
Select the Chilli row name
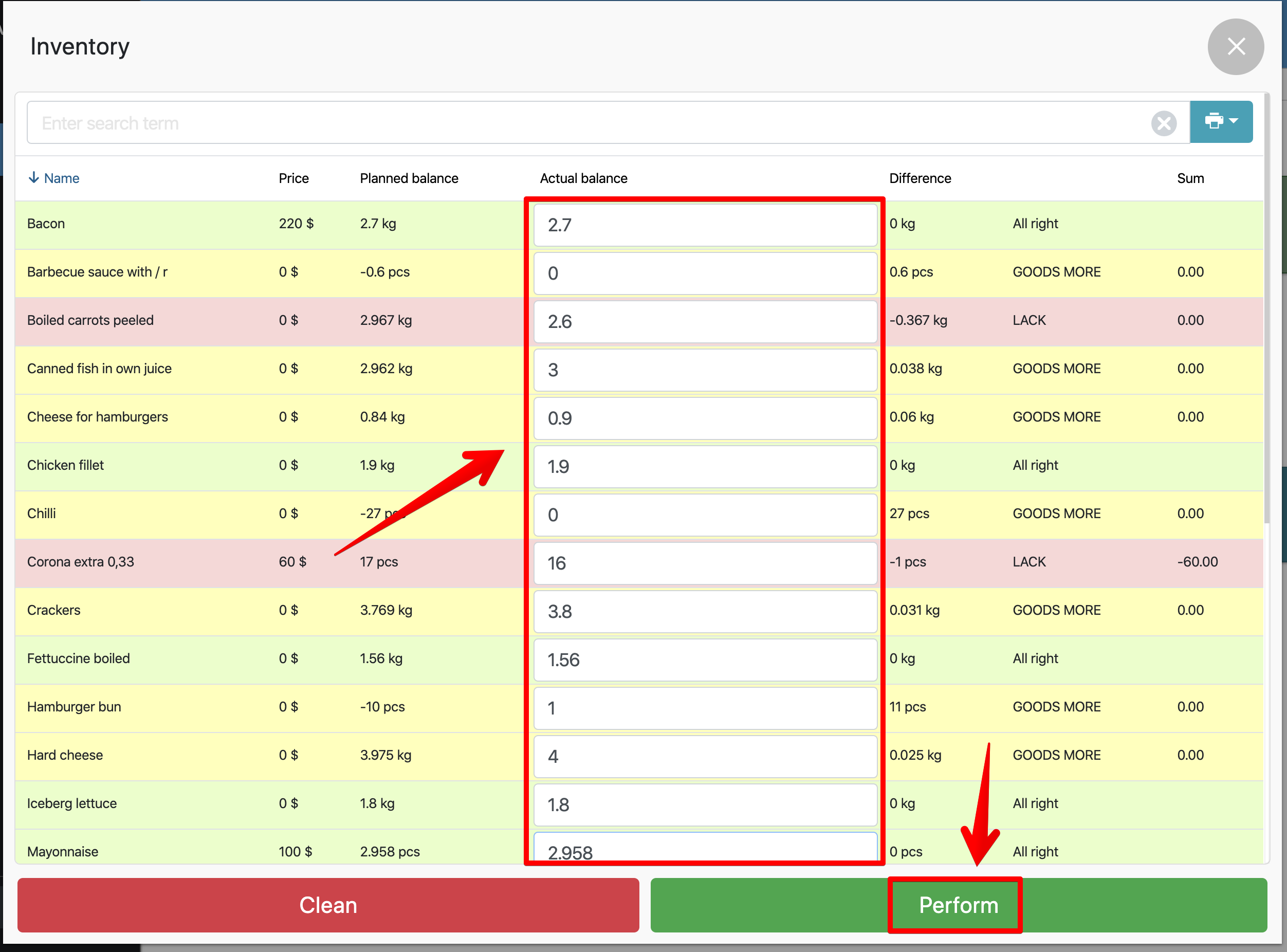click(x=42, y=514)
